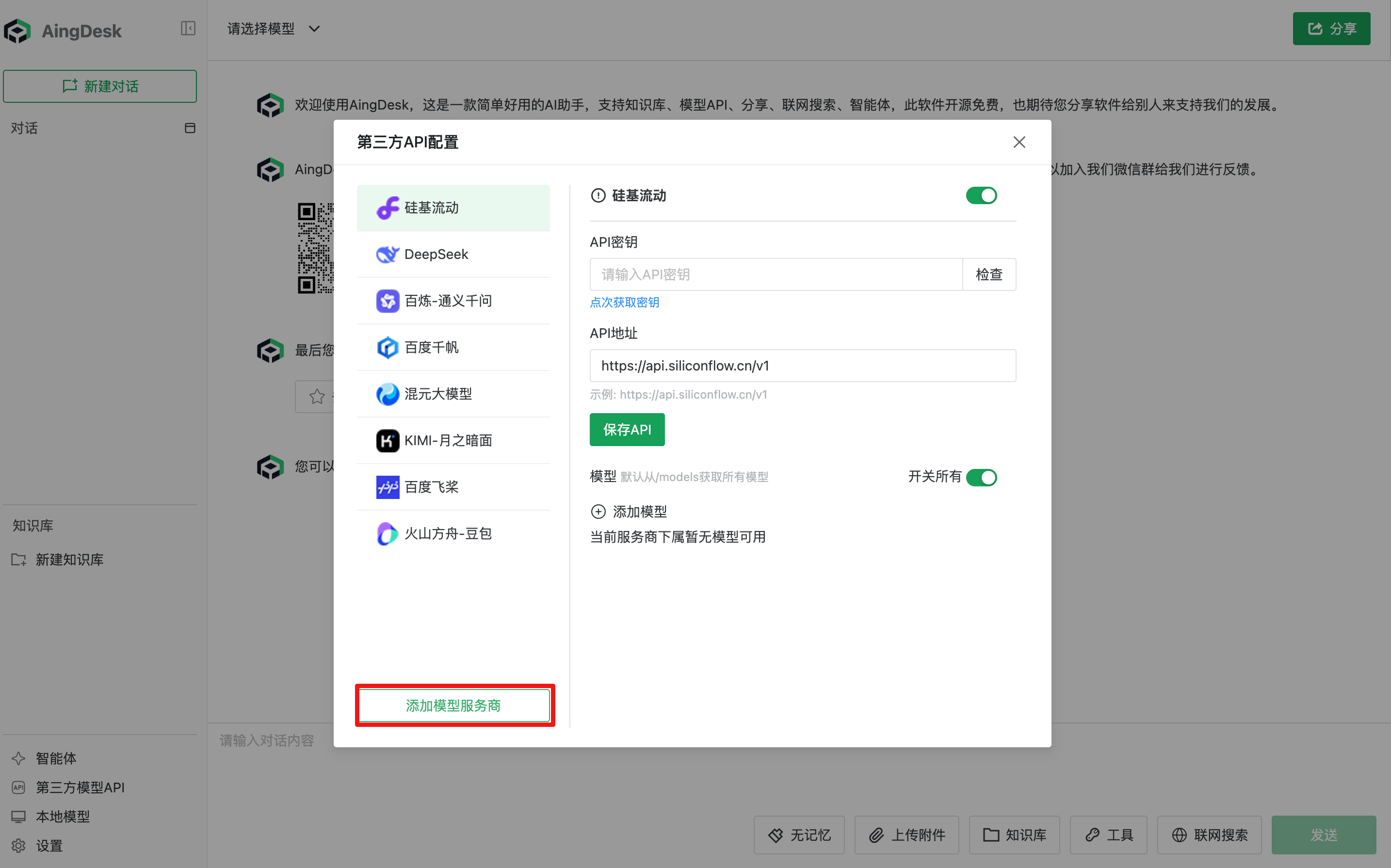The image size is (1391, 868).
Task: Turn off the 开关所有 models switch
Action: pos(982,477)
